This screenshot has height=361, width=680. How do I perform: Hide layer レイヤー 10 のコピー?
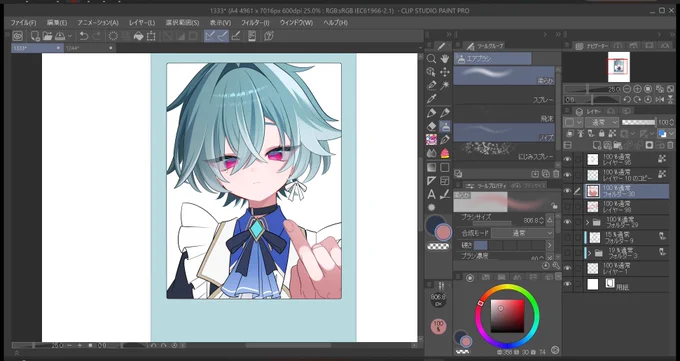point(567,175)
